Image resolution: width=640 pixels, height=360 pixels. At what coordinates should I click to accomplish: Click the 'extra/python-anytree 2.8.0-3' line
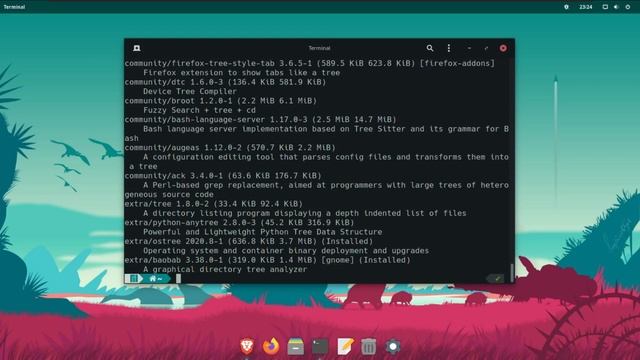(x=239, y=222)
